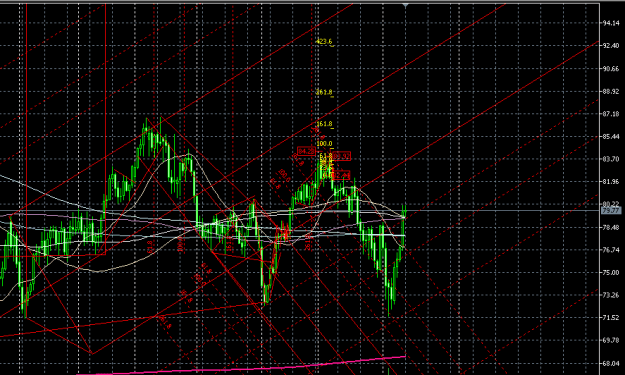625x375 pixels.
Task: Click the chart shift triangle marker
Action: [x=406, y=6]
